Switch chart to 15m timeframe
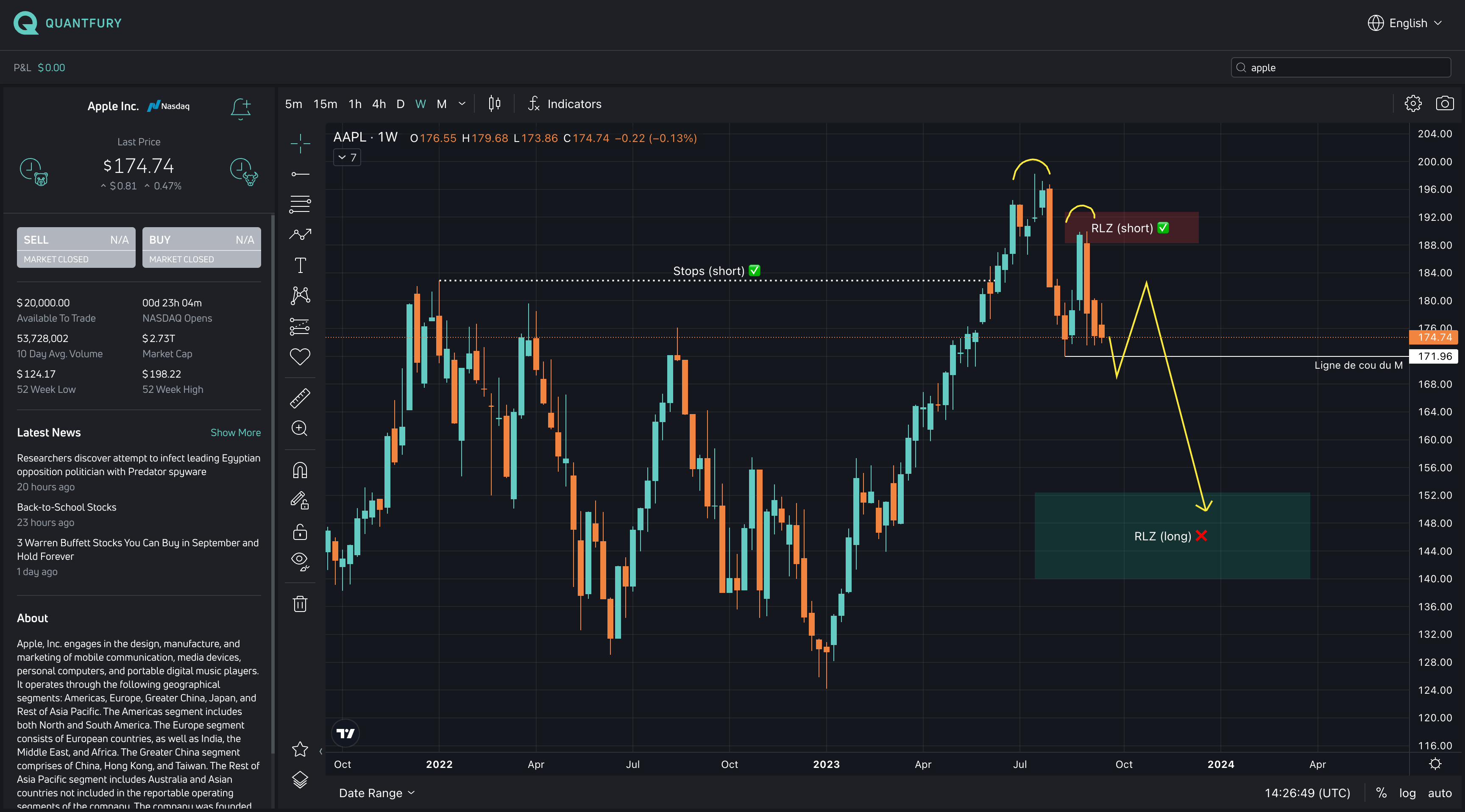This screenshot has width=1465, height=812. pyautogui.click(x=325, y=104)
